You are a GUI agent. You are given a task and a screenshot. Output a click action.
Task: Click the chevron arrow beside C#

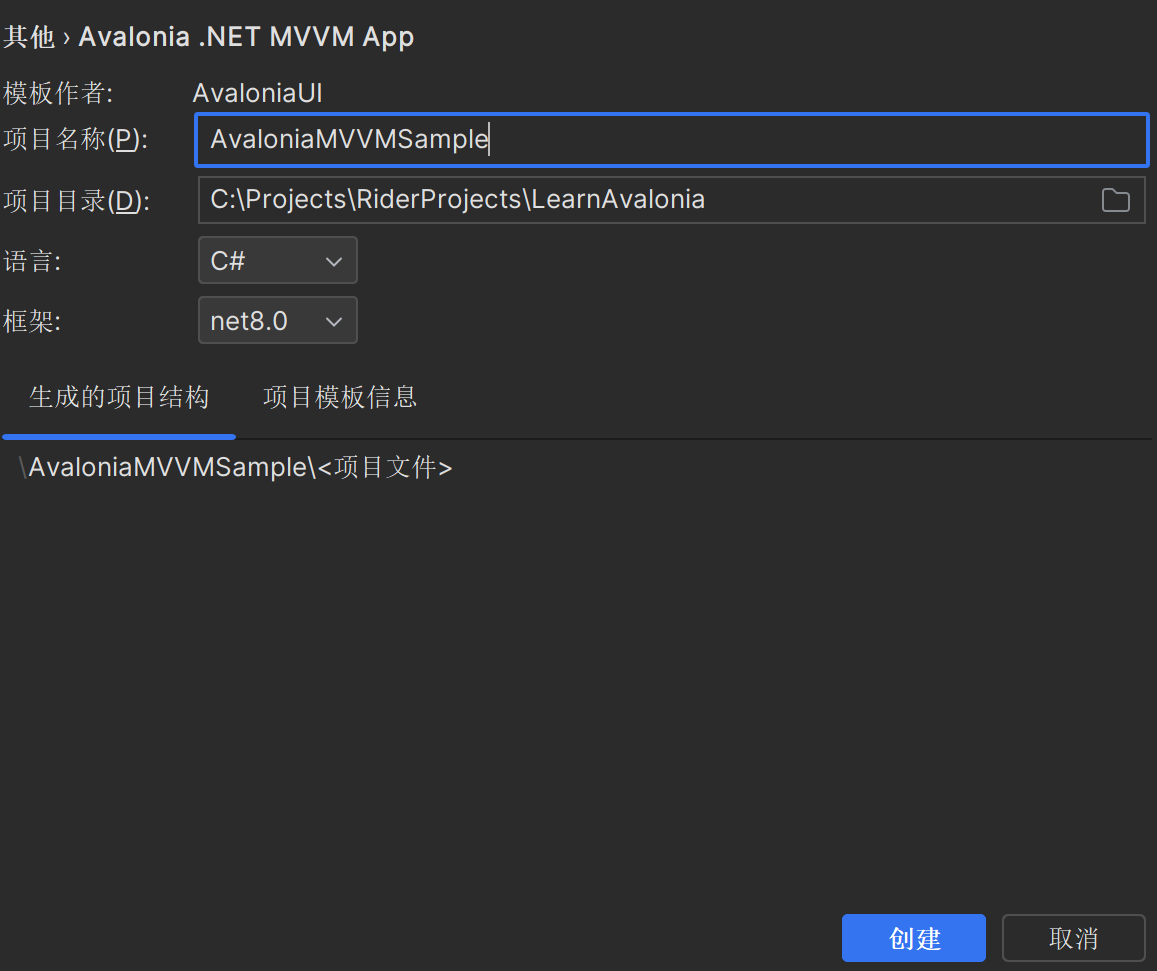point(334,261)
